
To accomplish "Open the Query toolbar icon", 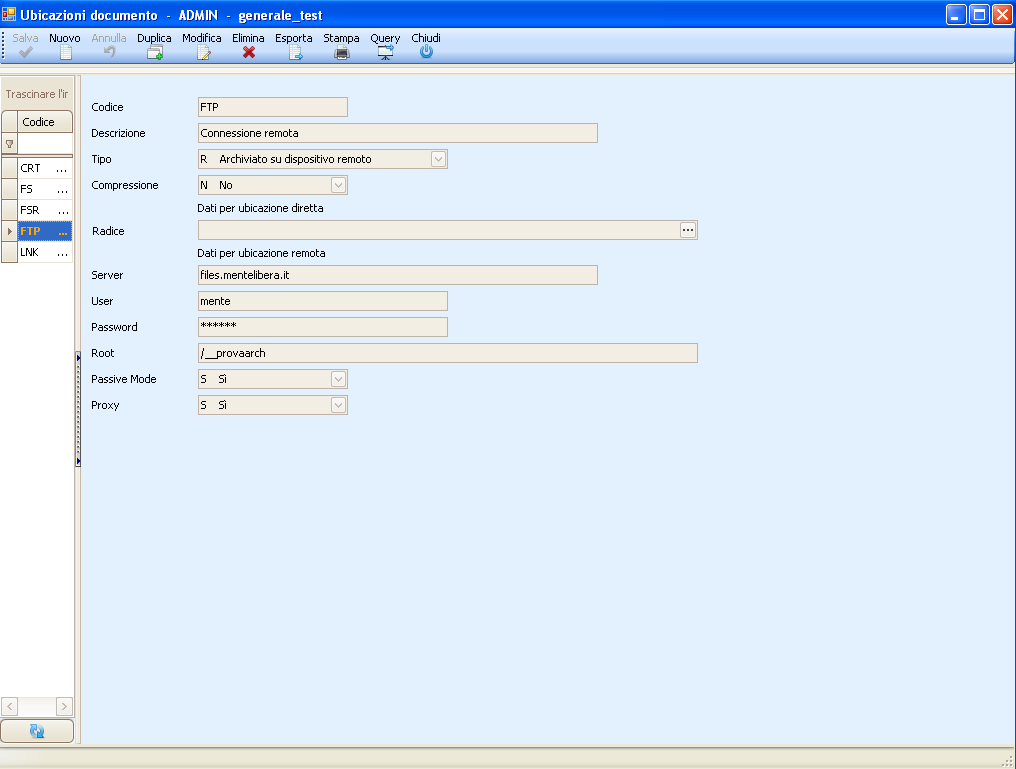I will click(x=385, y=52).
